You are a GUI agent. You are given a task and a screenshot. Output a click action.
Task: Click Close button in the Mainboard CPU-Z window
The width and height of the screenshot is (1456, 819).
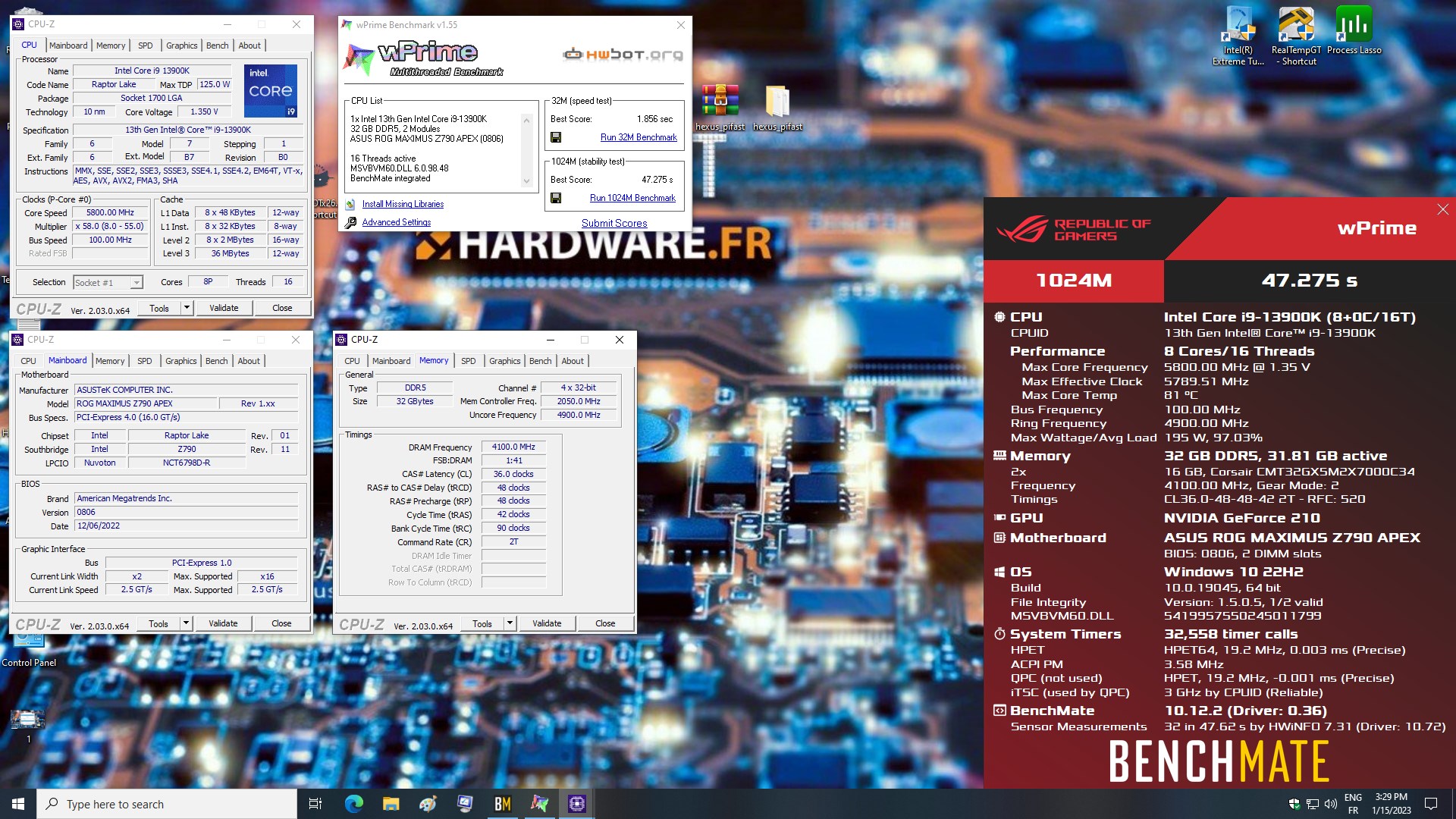281,623
